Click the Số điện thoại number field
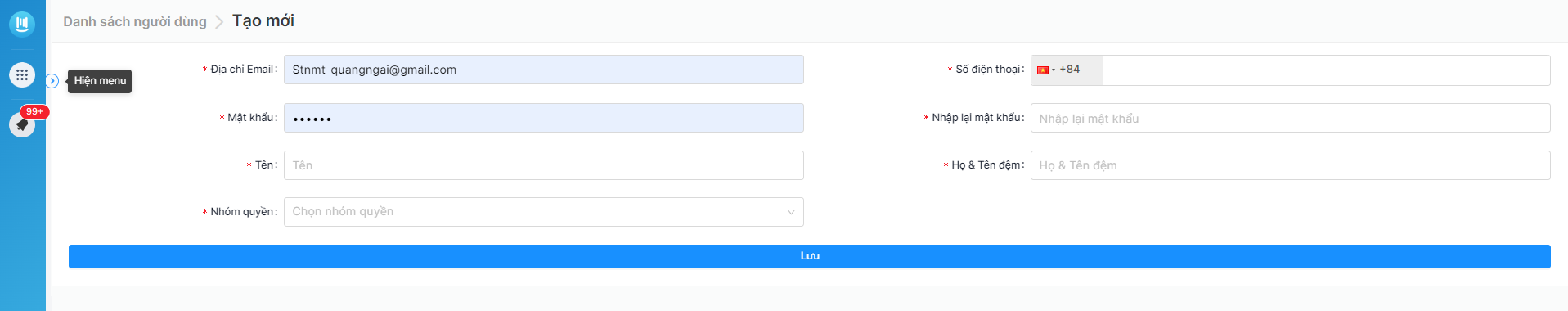The width and height of the screenshot is (1568, 311). tap(1326, 70)
